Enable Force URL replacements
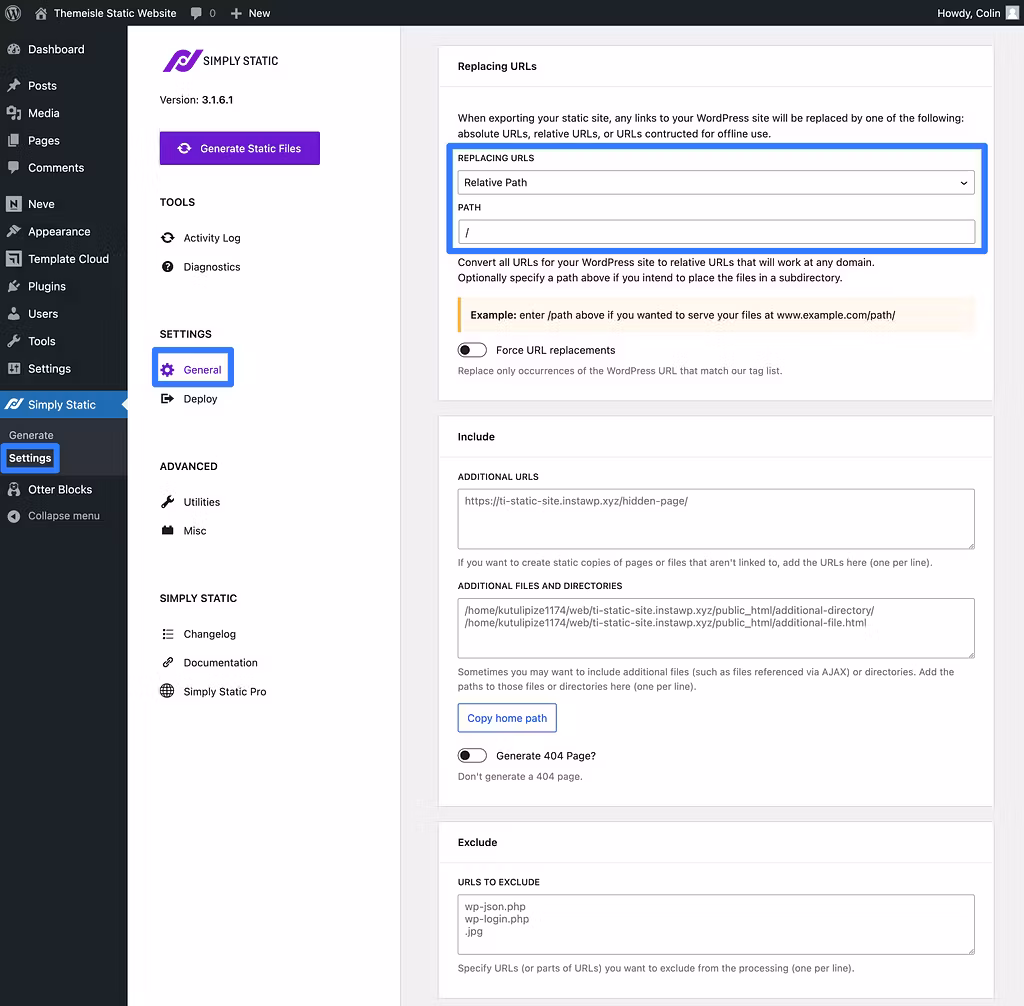Image resolution: width=1024 pixels, height=1006 pixels. tap(471, 349)
